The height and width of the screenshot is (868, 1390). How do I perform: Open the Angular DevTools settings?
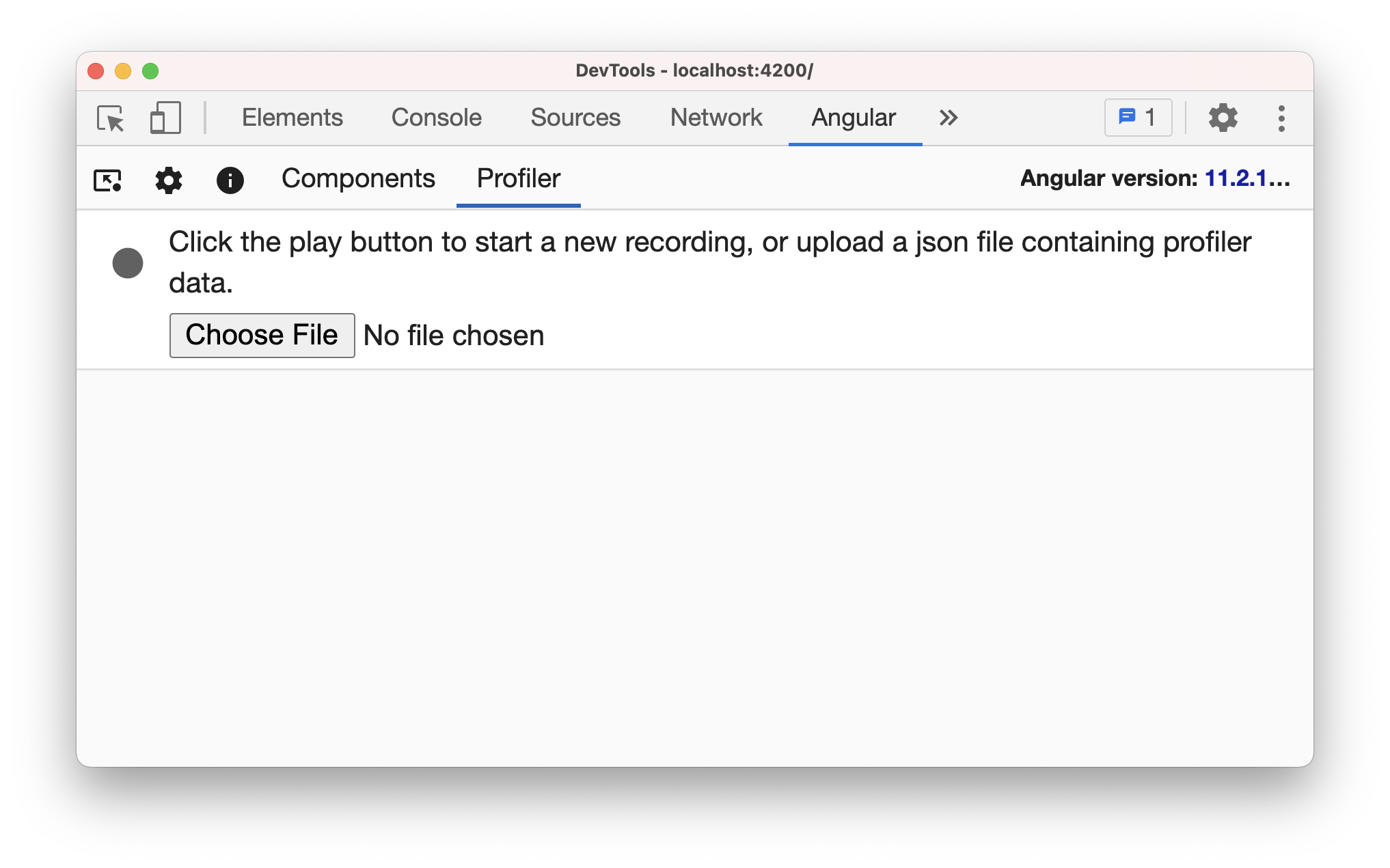[x=169, y=180]
